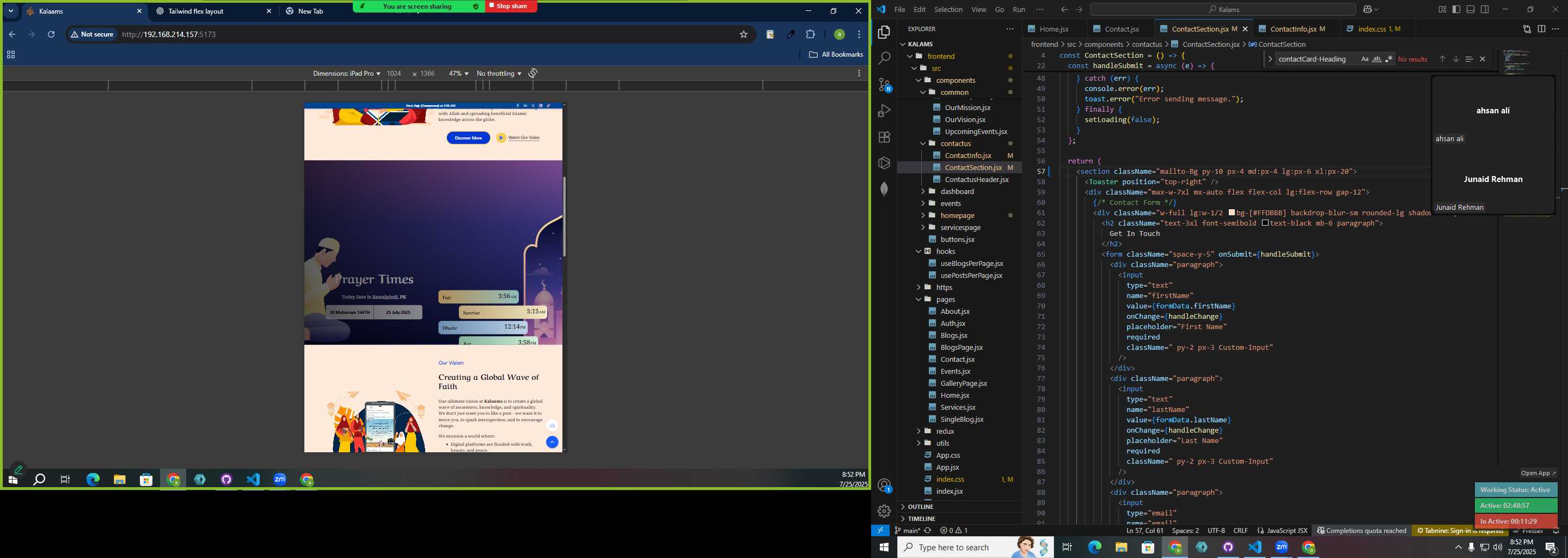Toggle Primary Side Bar layout icon
This screenshot has height=558, width=1568.
(1455, 10)
